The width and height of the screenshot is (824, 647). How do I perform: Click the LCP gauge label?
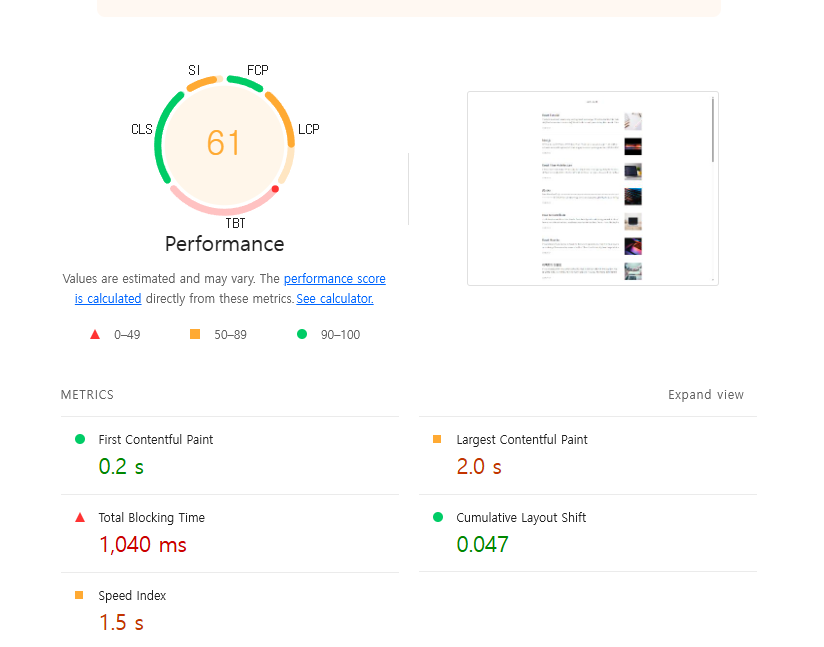(308, 129)
